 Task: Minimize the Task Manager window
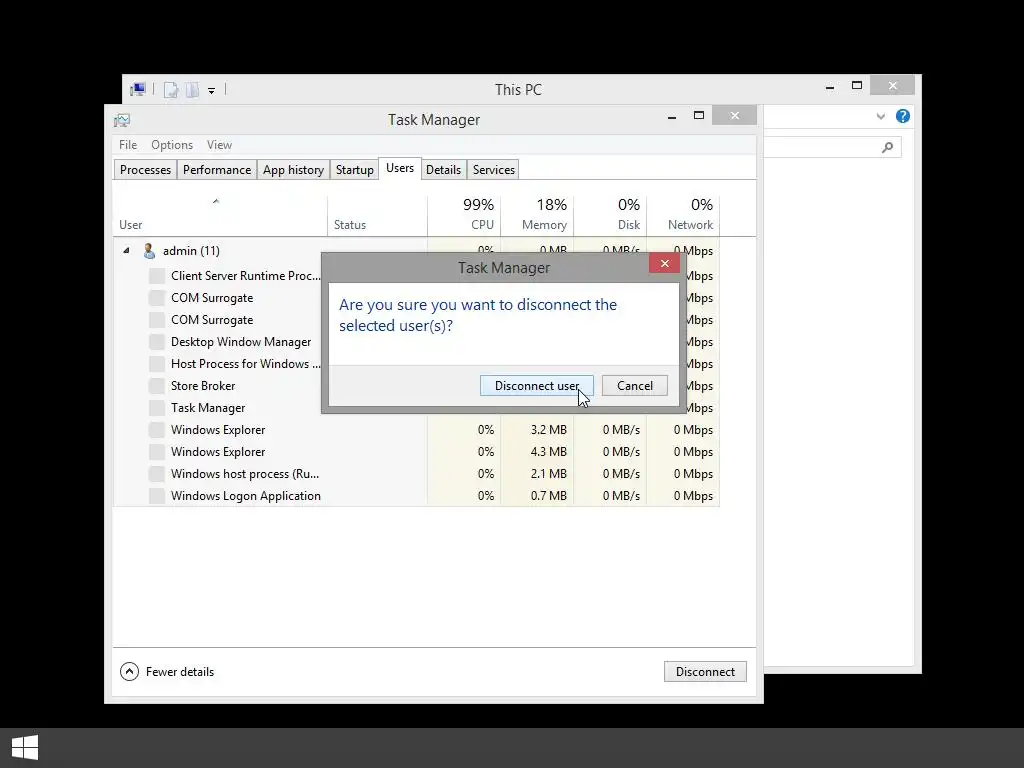coord(671,116)
